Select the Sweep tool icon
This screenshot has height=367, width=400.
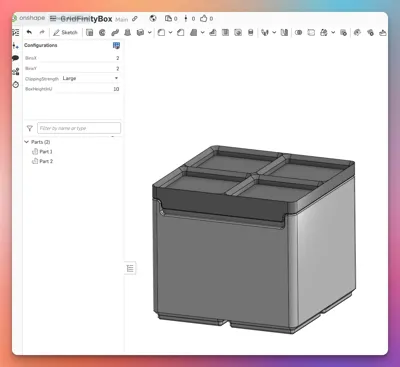(x=115, y=32)
